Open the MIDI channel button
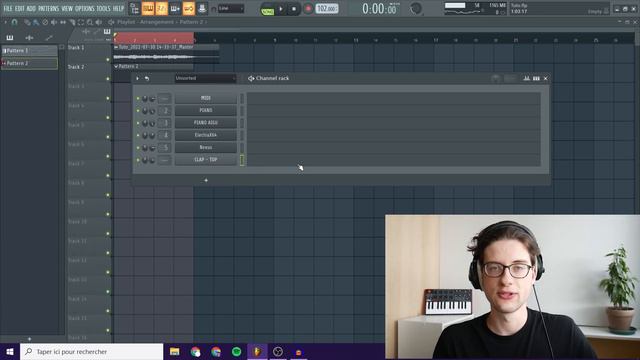 click(206, 98)
